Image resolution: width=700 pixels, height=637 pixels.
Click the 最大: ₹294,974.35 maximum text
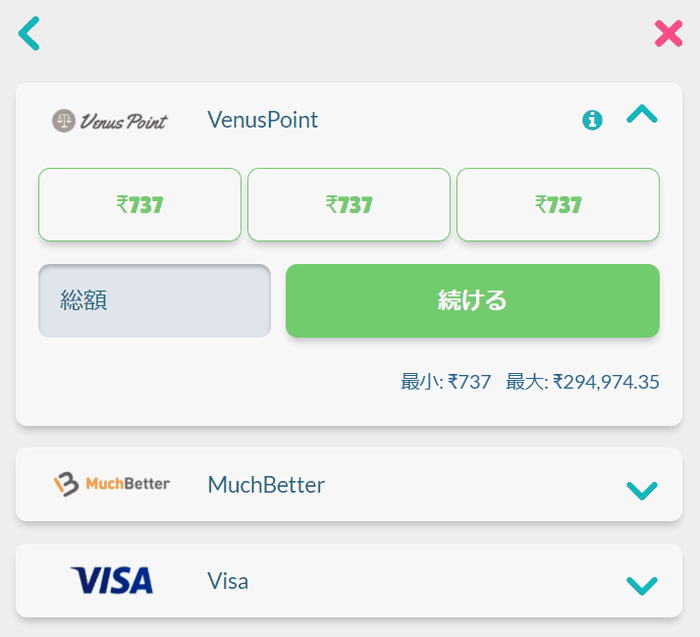[582, 381]
